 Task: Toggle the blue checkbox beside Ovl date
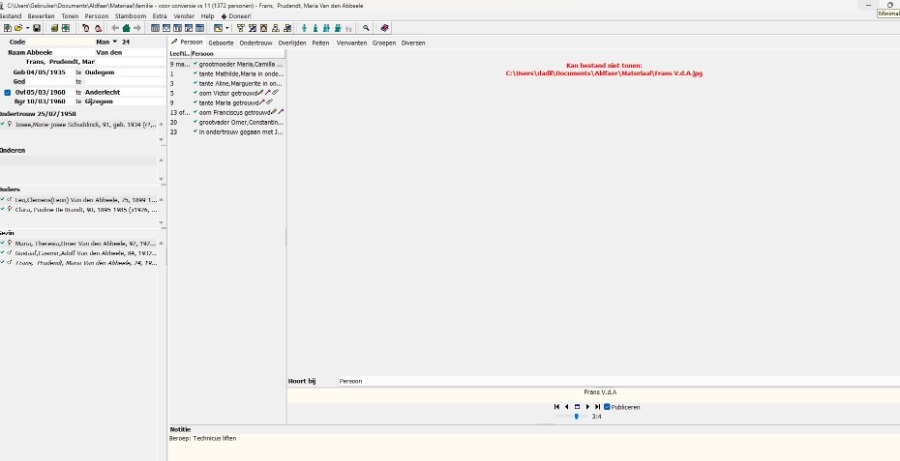tap(8, 92)
